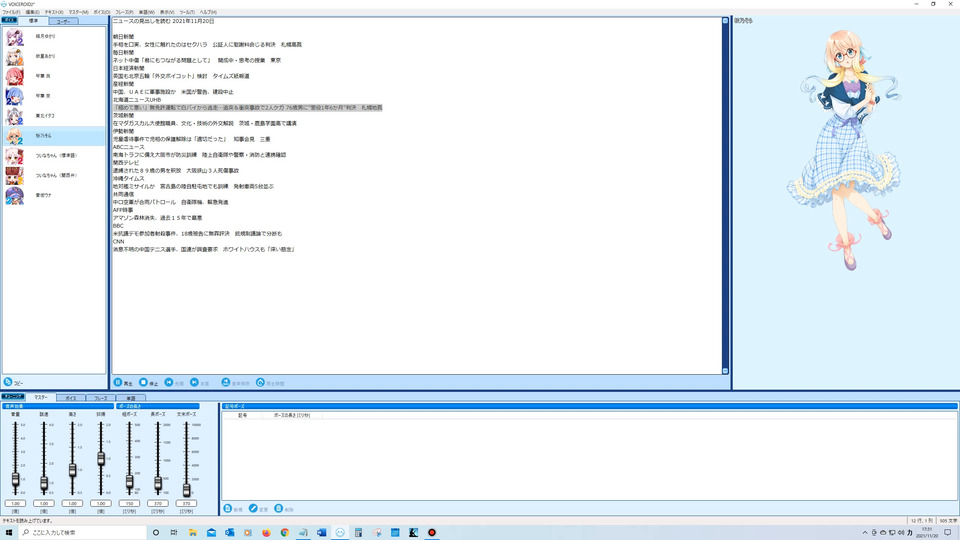Open the ツール menu

187,12
